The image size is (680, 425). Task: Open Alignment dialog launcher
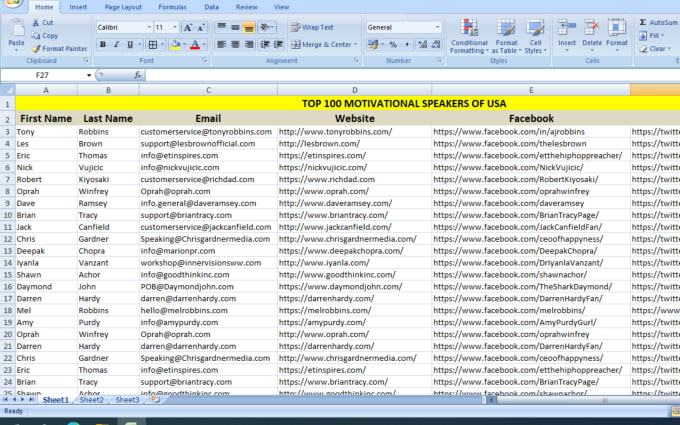[x=356, y=61]
